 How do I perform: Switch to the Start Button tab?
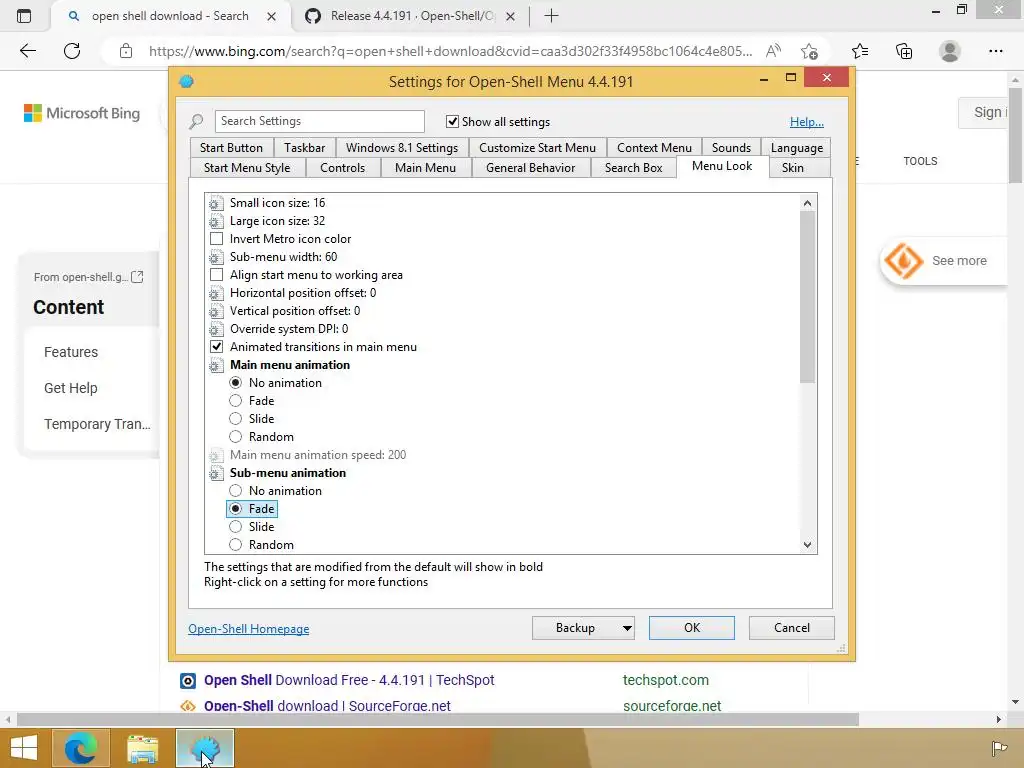click(x=231, y=148)
